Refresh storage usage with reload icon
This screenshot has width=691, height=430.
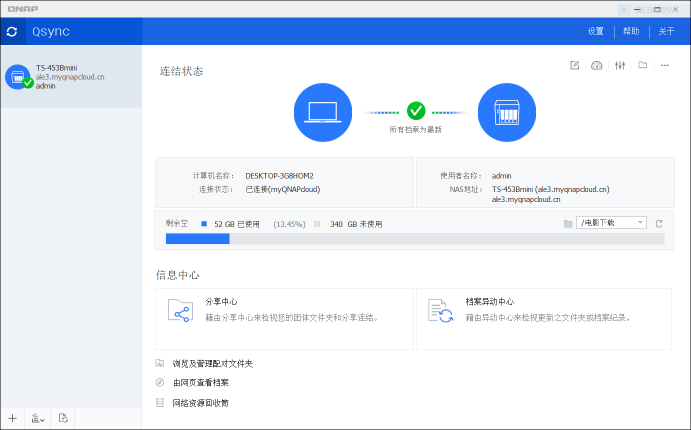[659, 224]
